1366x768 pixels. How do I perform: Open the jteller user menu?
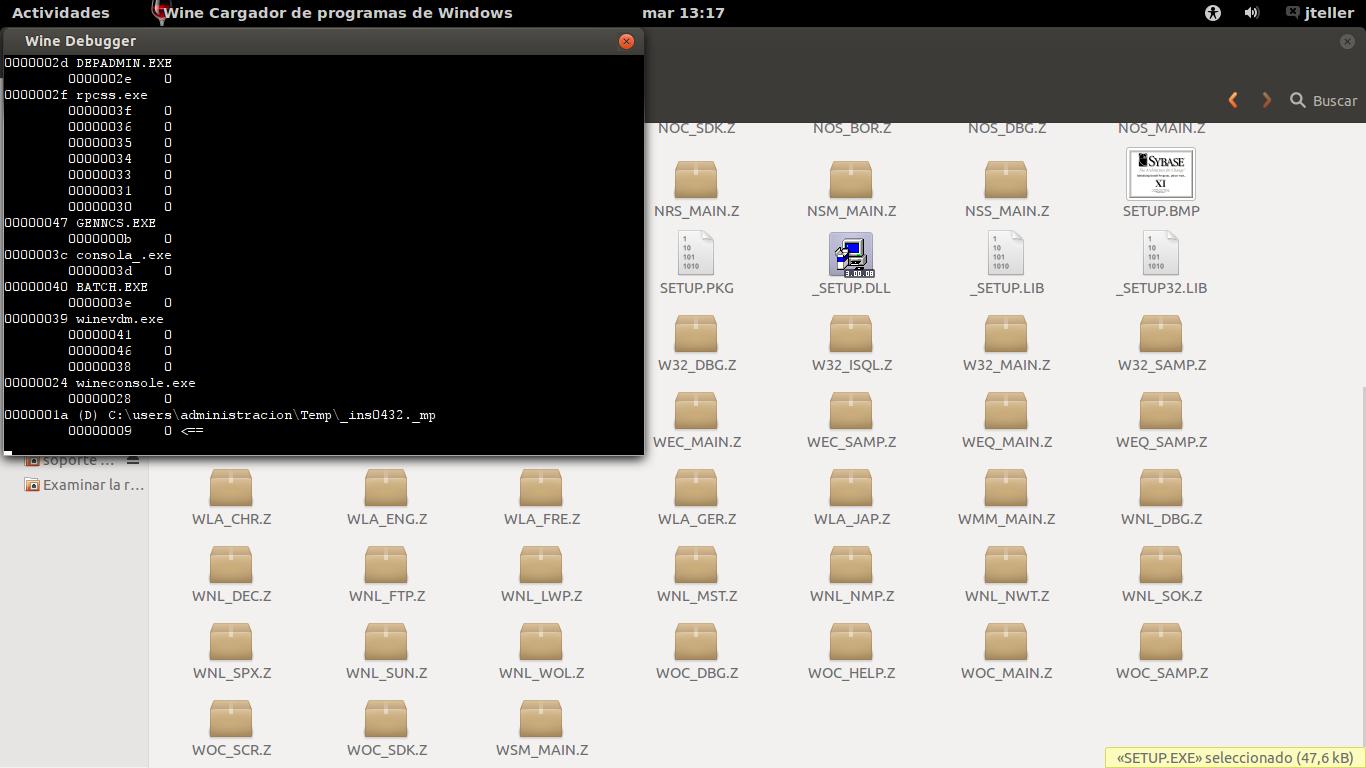[x=1320, y=13]
